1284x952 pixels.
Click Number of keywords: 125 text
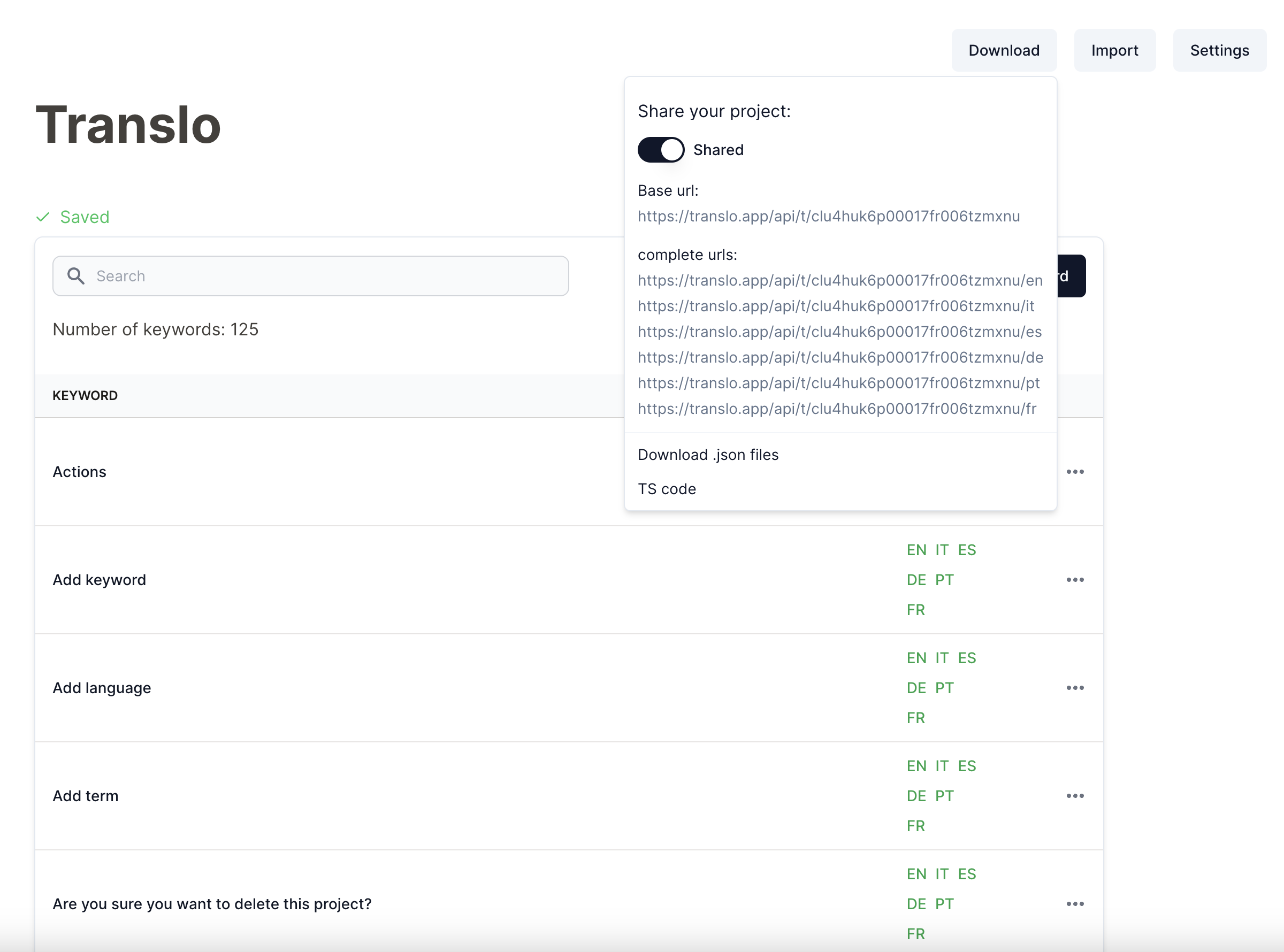point(156,329)
